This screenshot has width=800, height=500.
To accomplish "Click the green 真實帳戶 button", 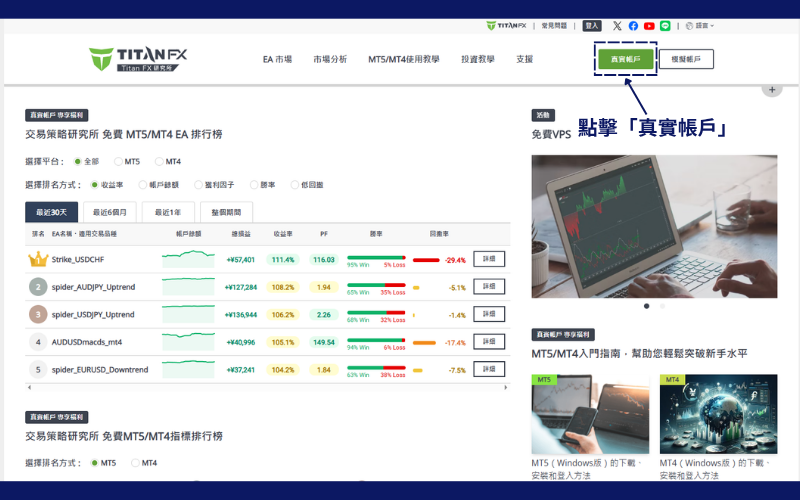I will [625, 60].
